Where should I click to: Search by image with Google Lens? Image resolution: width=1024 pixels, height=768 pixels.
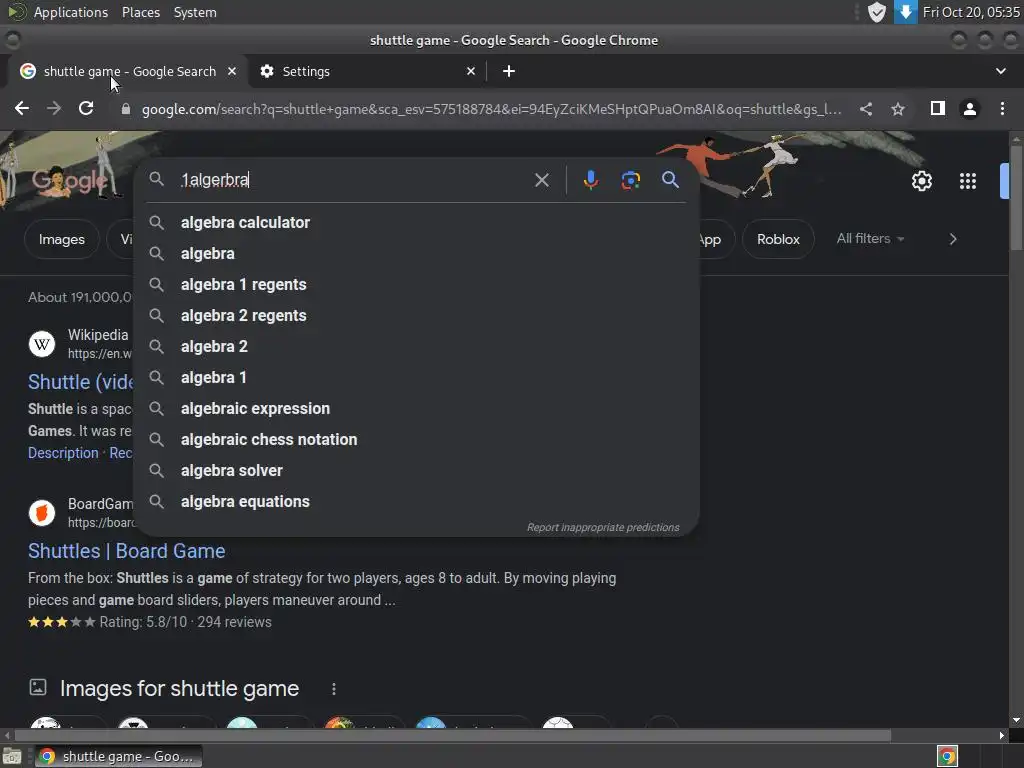(x=630, y=180)
